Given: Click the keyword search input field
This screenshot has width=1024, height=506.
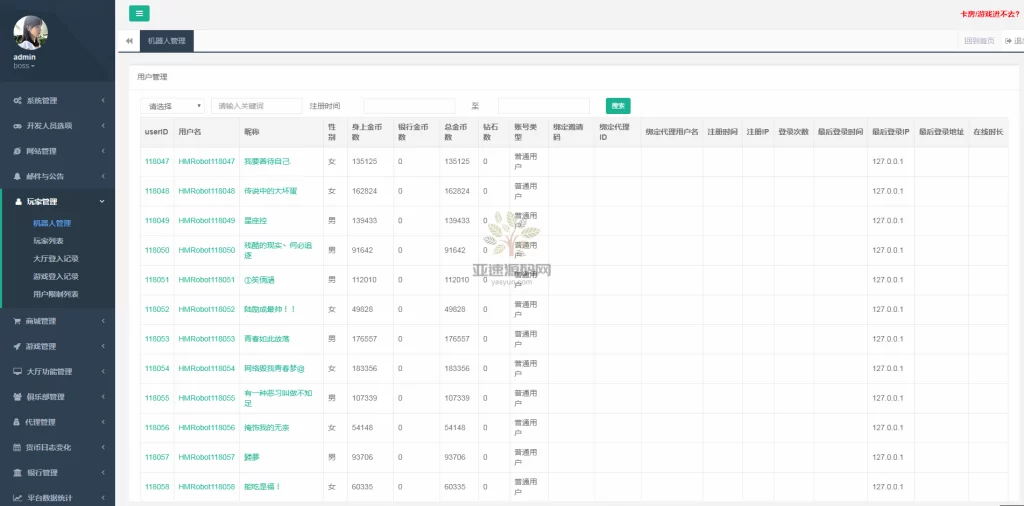Looking at the screenshot, I should 256,106.
